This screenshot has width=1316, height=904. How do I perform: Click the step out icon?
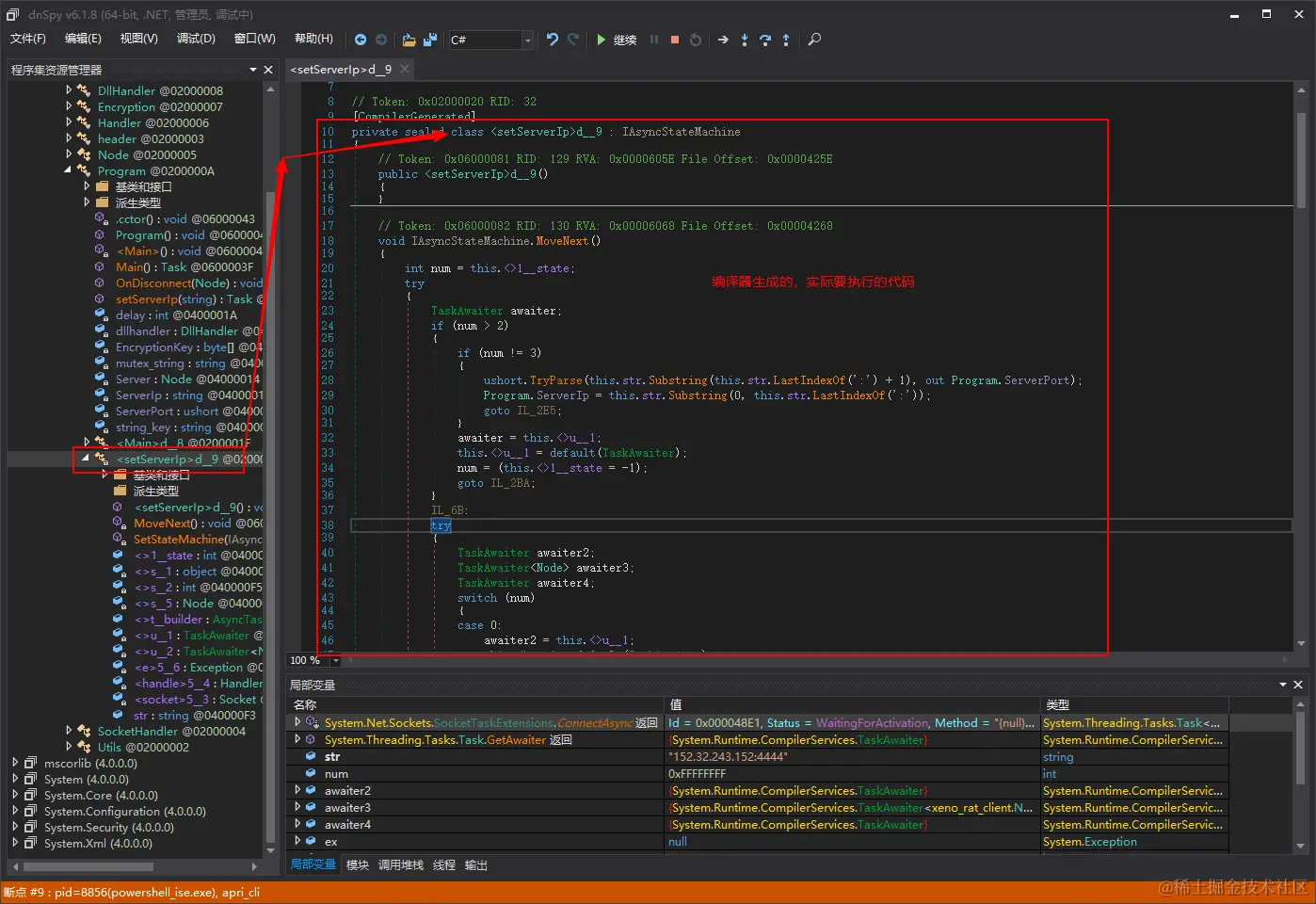pos(786,40)
